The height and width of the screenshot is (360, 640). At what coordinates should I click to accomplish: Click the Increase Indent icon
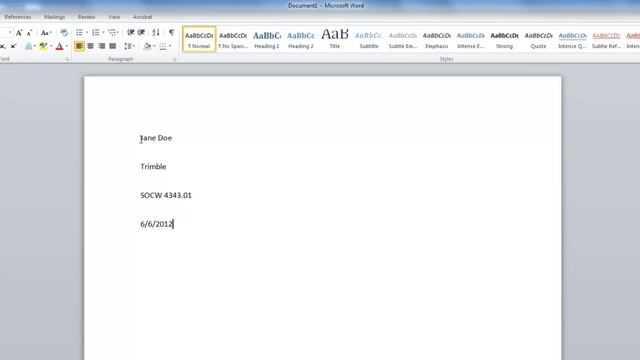(141, 32)
